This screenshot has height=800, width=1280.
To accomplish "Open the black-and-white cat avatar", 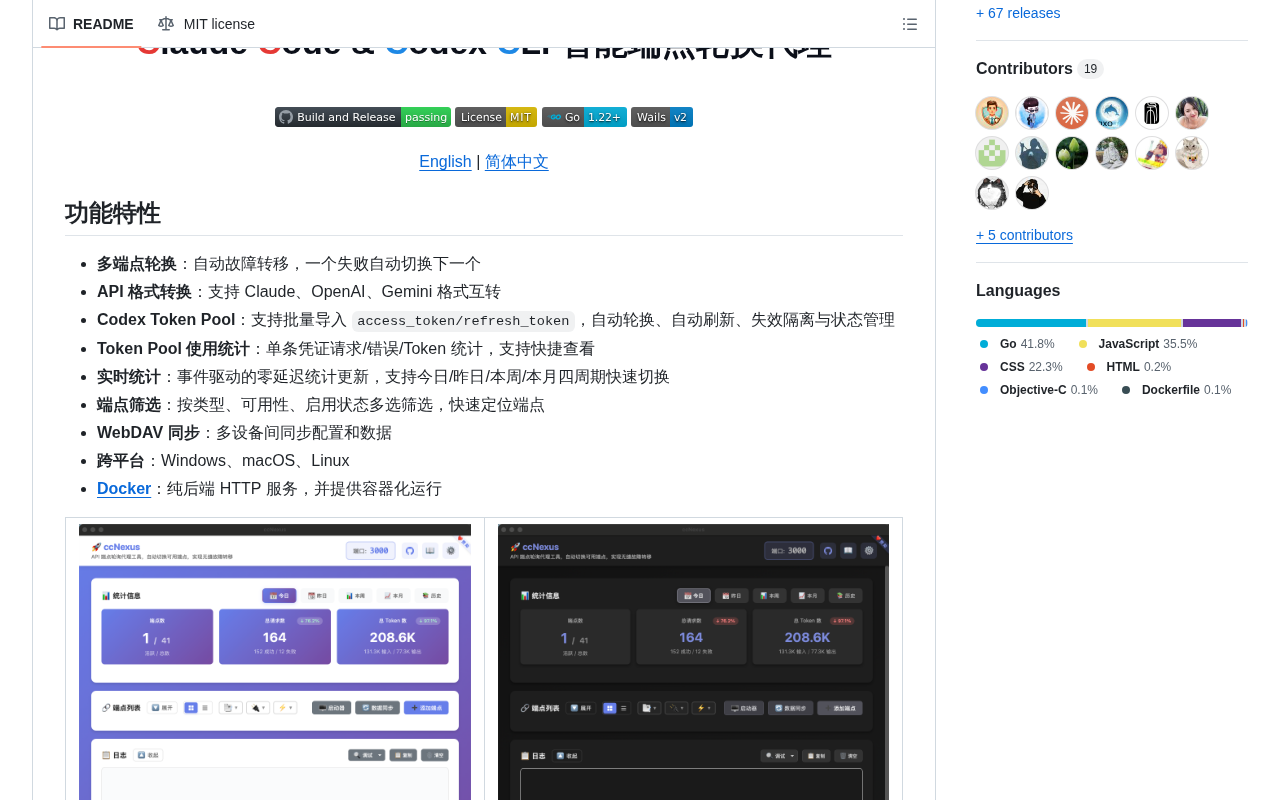I will point(992,193).
